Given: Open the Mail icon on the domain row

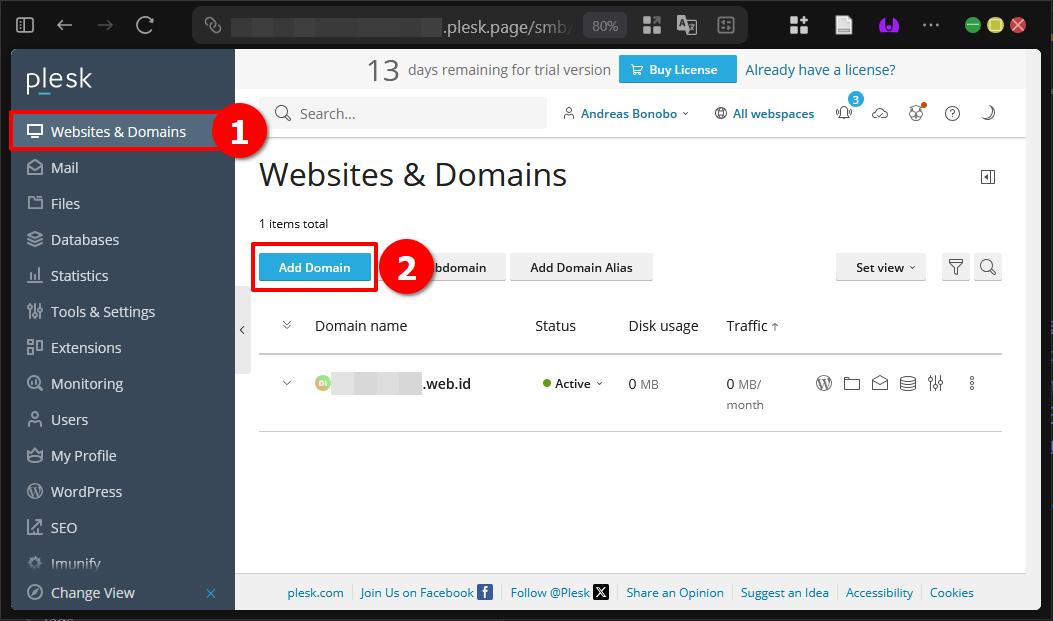Looking at the screenshot, I should coord(879,383).
